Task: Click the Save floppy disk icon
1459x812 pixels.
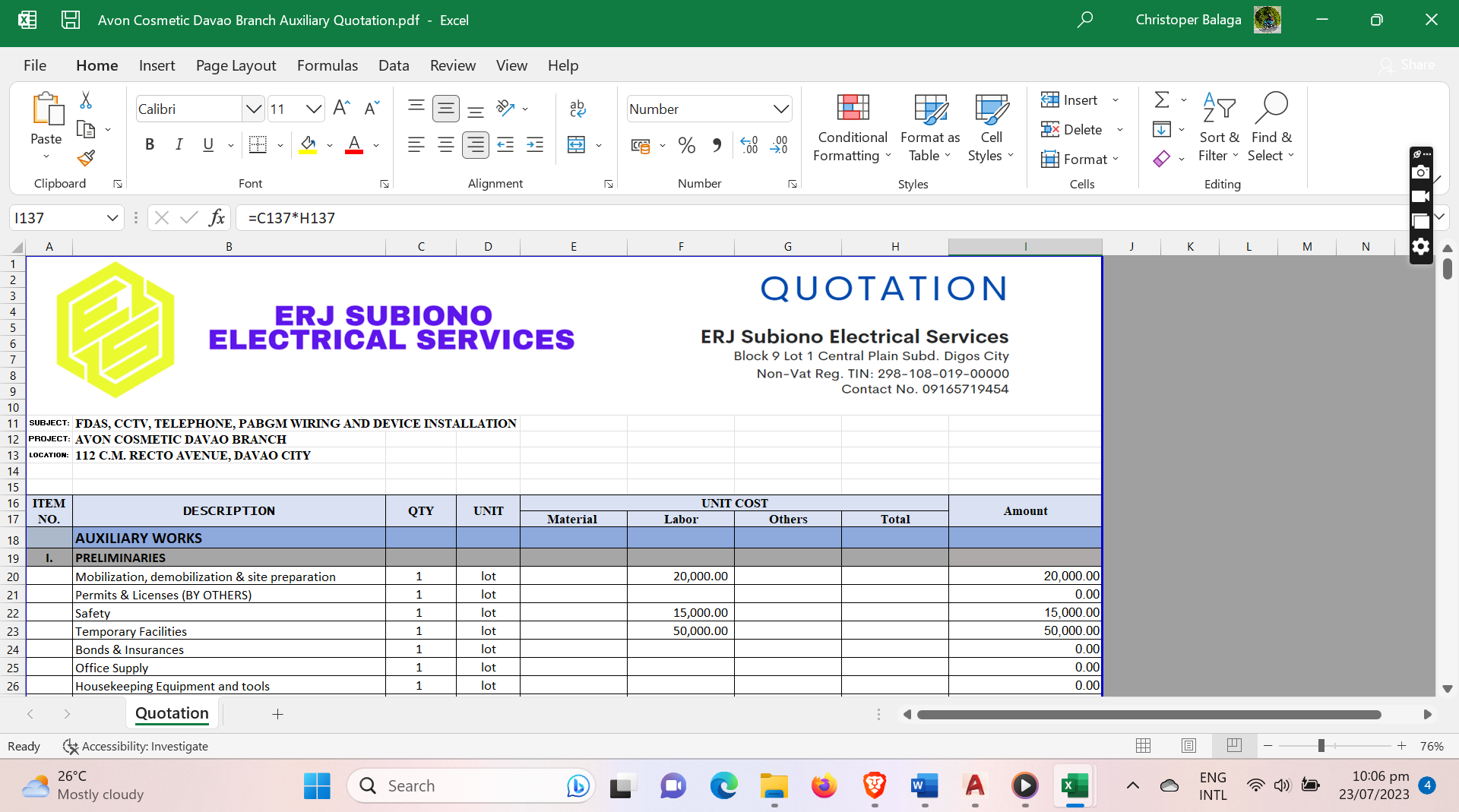Action: 71,20
